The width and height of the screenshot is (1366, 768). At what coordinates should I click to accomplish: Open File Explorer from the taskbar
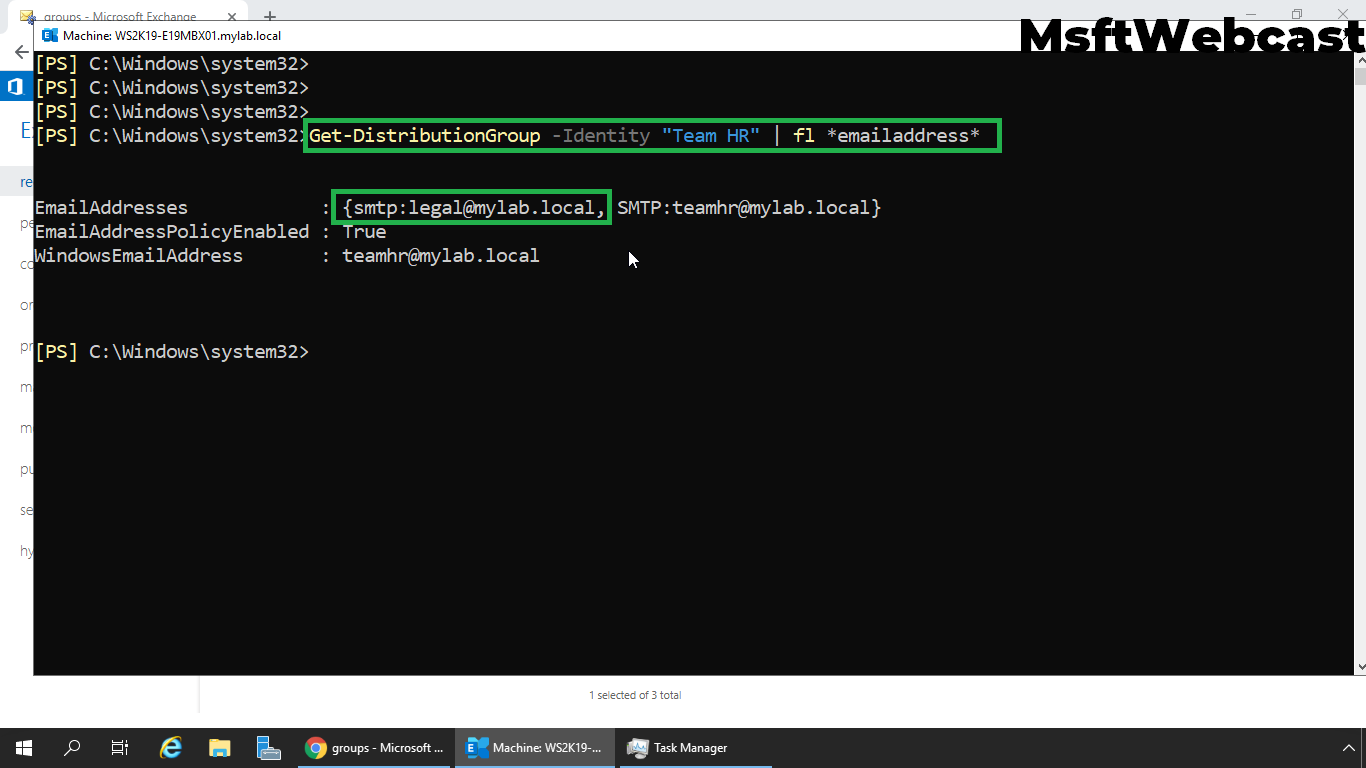click(219, 747)
